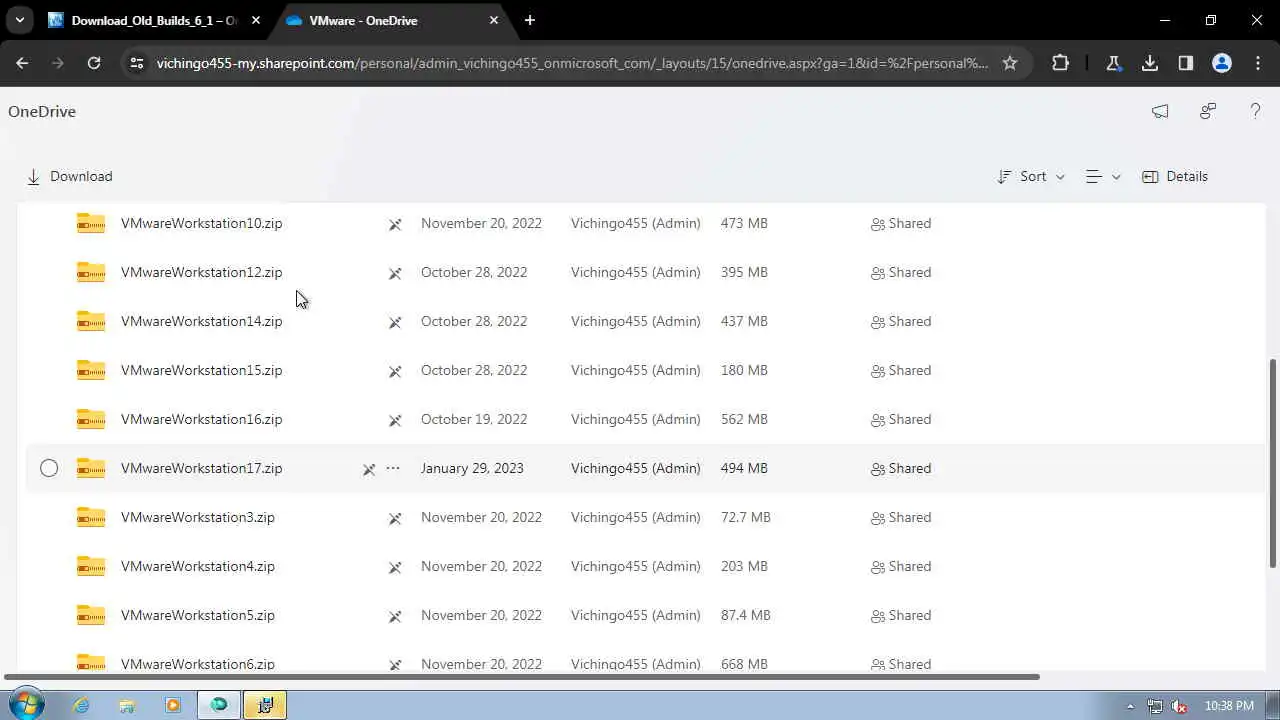This screenshot has height=720, width=1280.
Task: Open Chrome Labs flask icon
Action: click(1113, 63)
